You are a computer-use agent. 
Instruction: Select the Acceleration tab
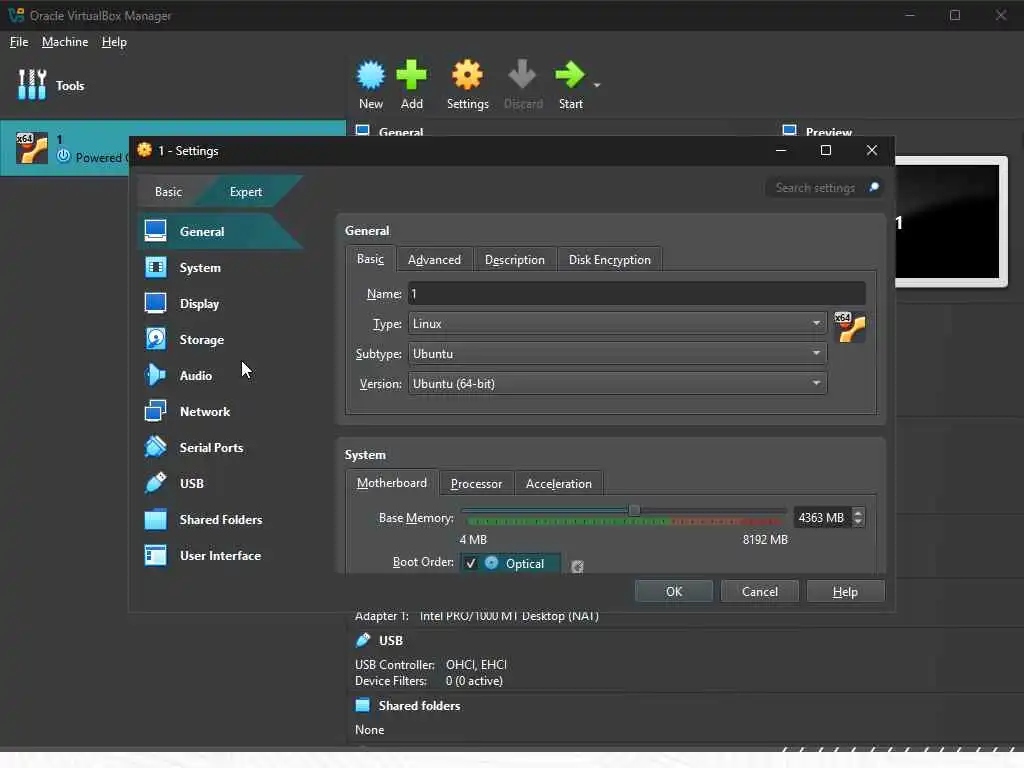558,484
